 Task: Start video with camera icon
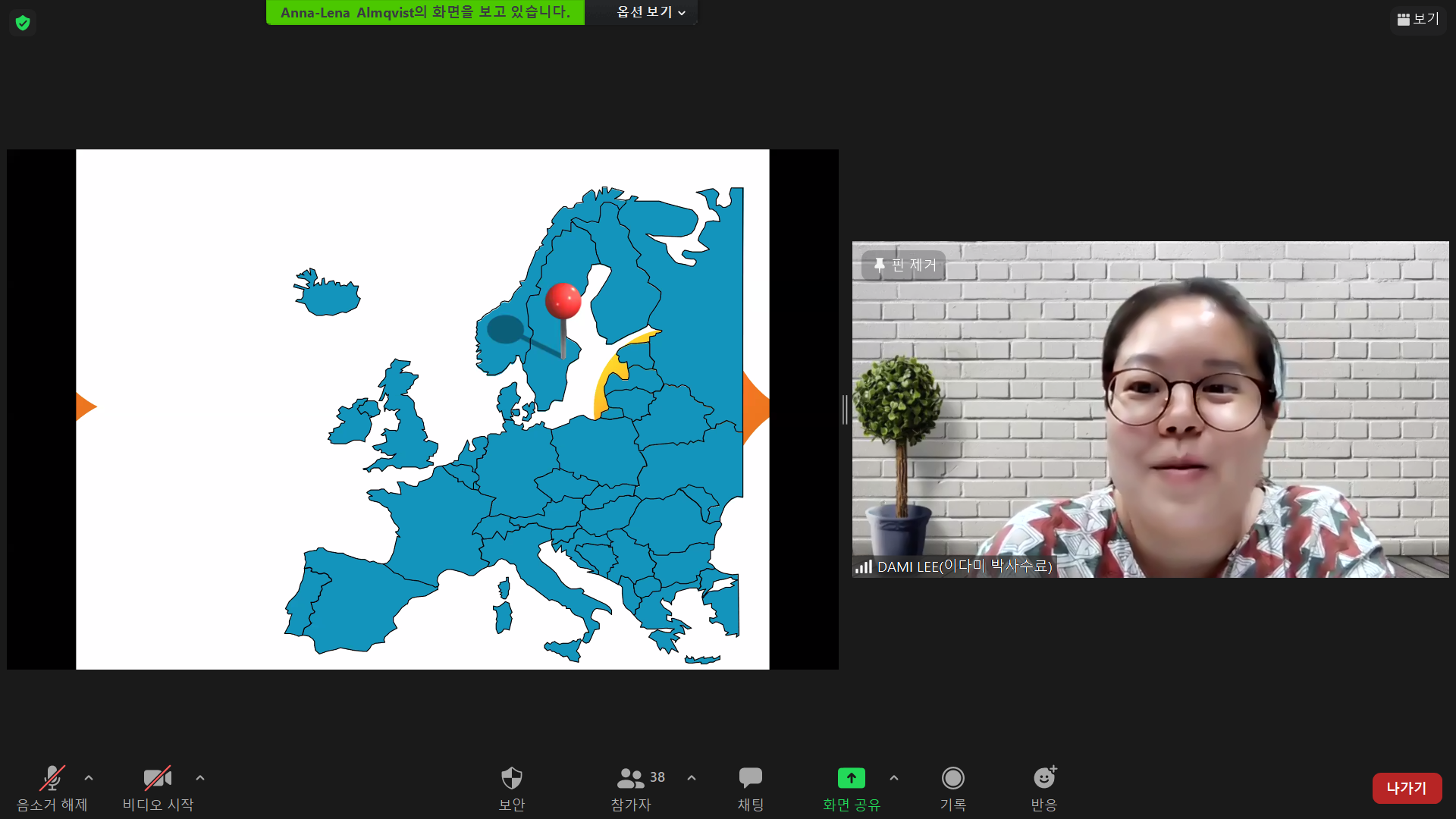click(x=158, y=778)
